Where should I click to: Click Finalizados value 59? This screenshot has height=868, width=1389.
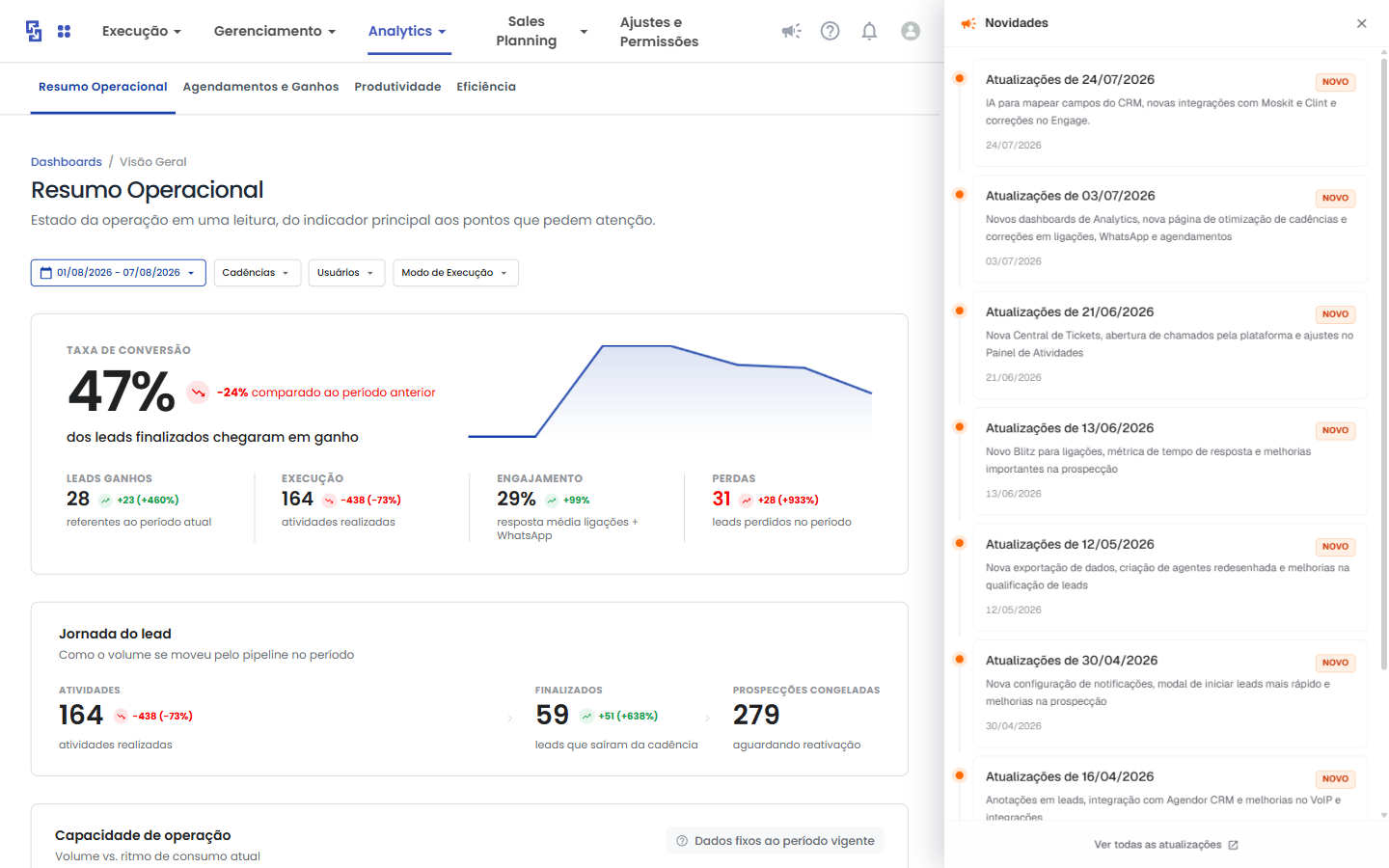coord(553,715)
